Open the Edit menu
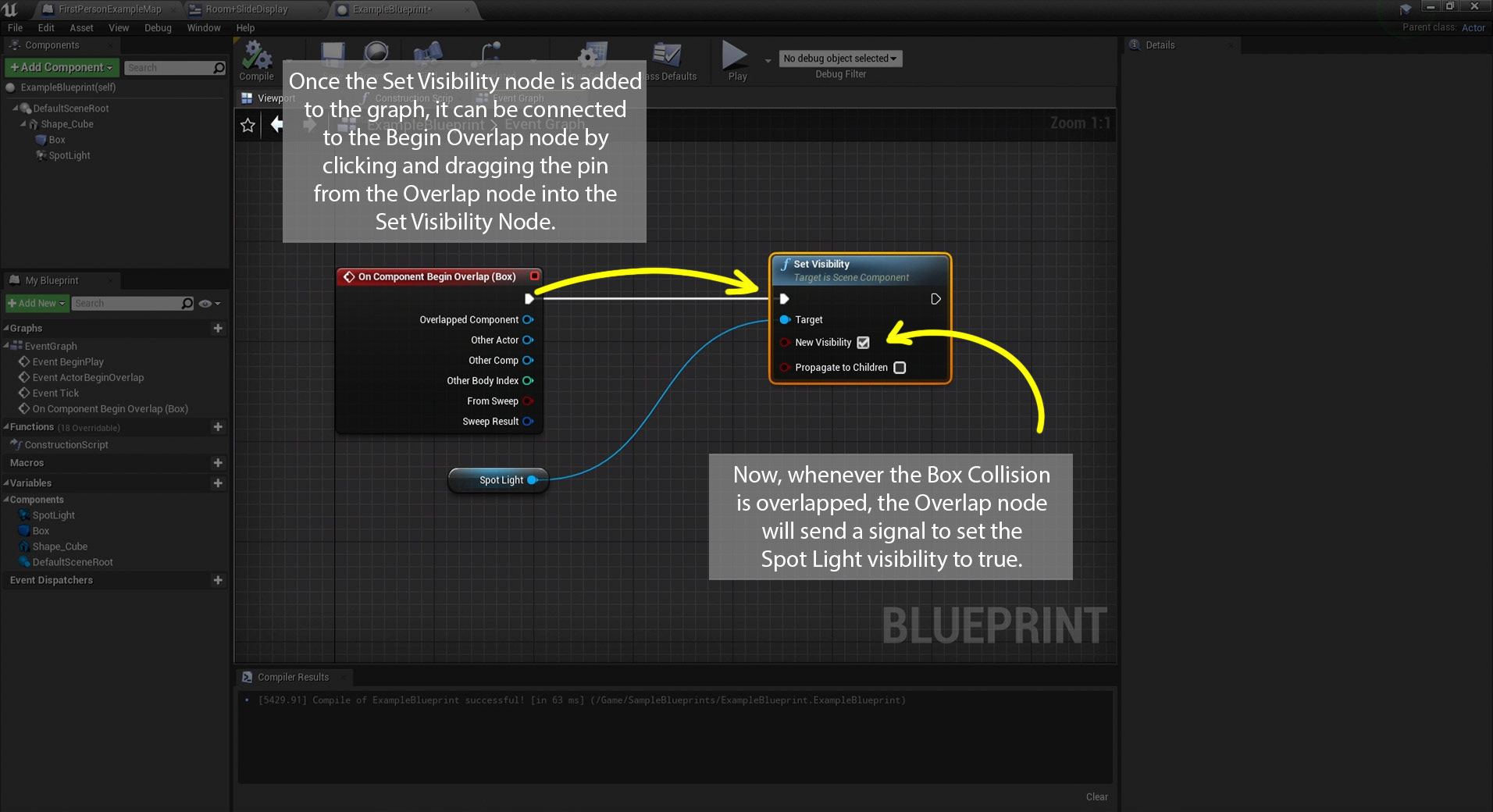The width and height of the screenshot is (1493, 812). [46, 27]
